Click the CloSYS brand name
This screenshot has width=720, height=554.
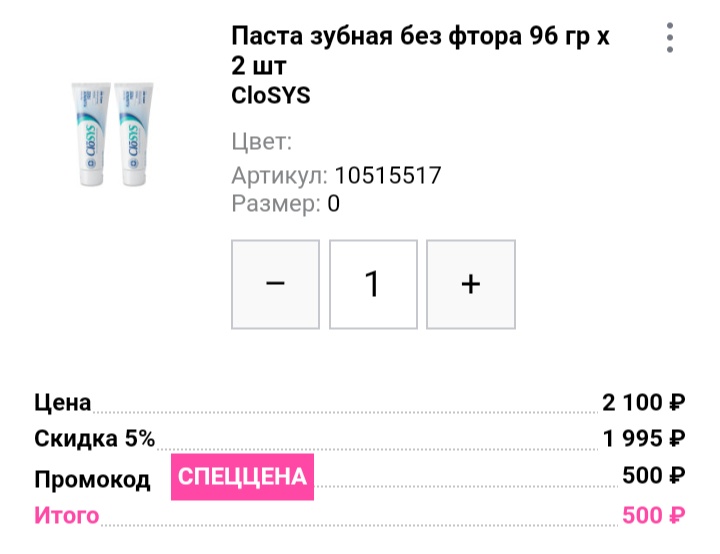click(x=270, y=96)
